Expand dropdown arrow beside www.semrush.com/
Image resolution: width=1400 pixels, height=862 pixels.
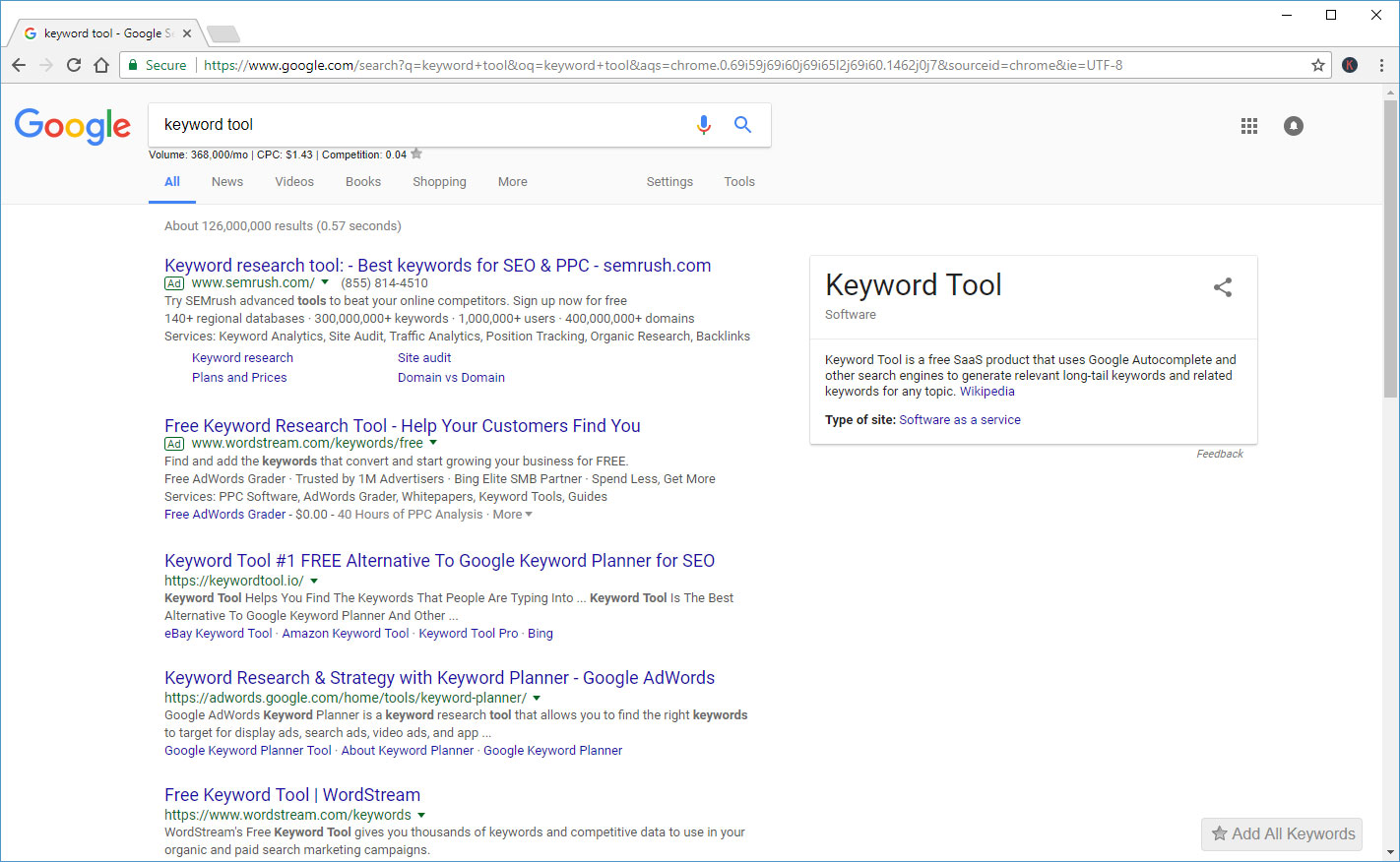tap(325, 282)
